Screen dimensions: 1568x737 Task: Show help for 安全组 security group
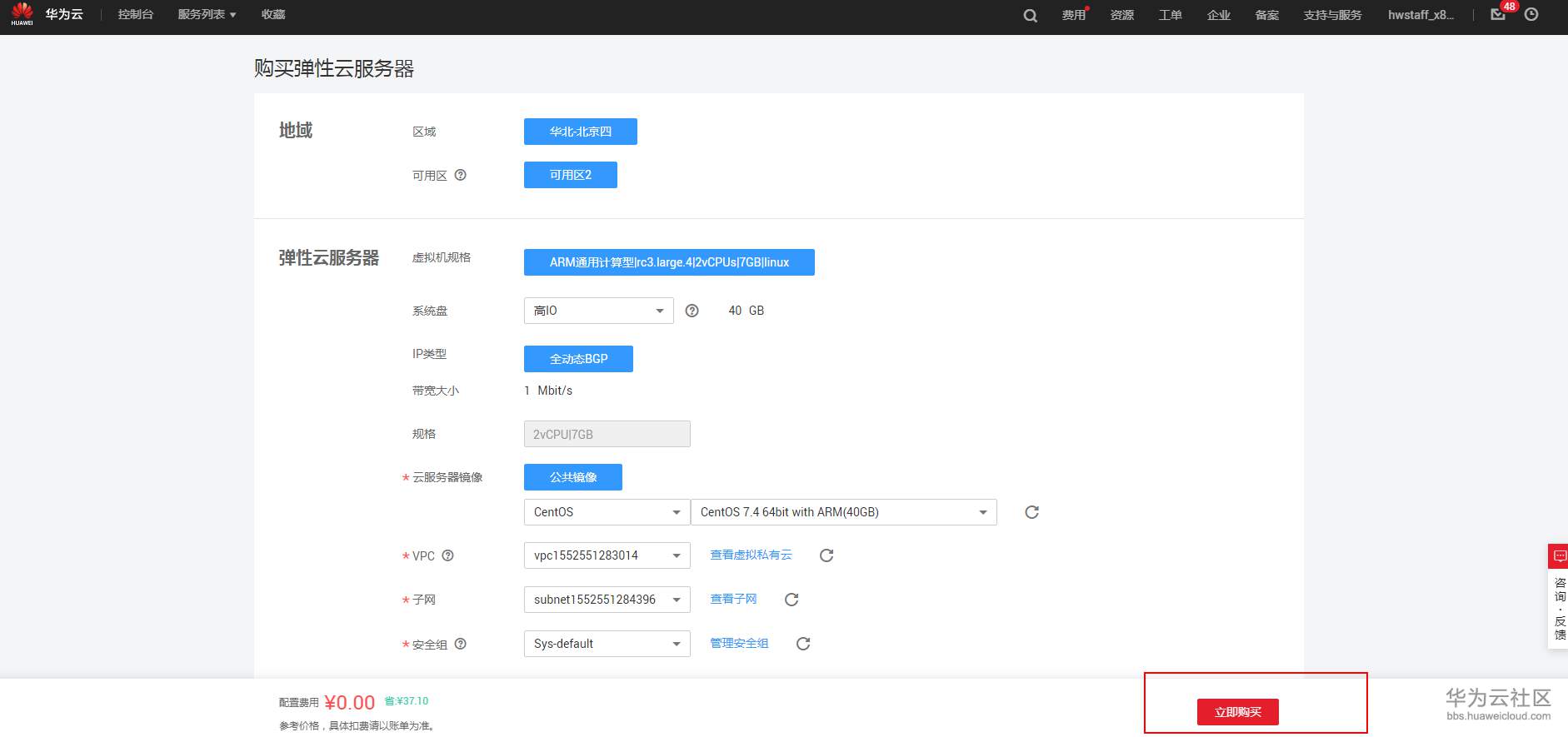click(461, 644)
